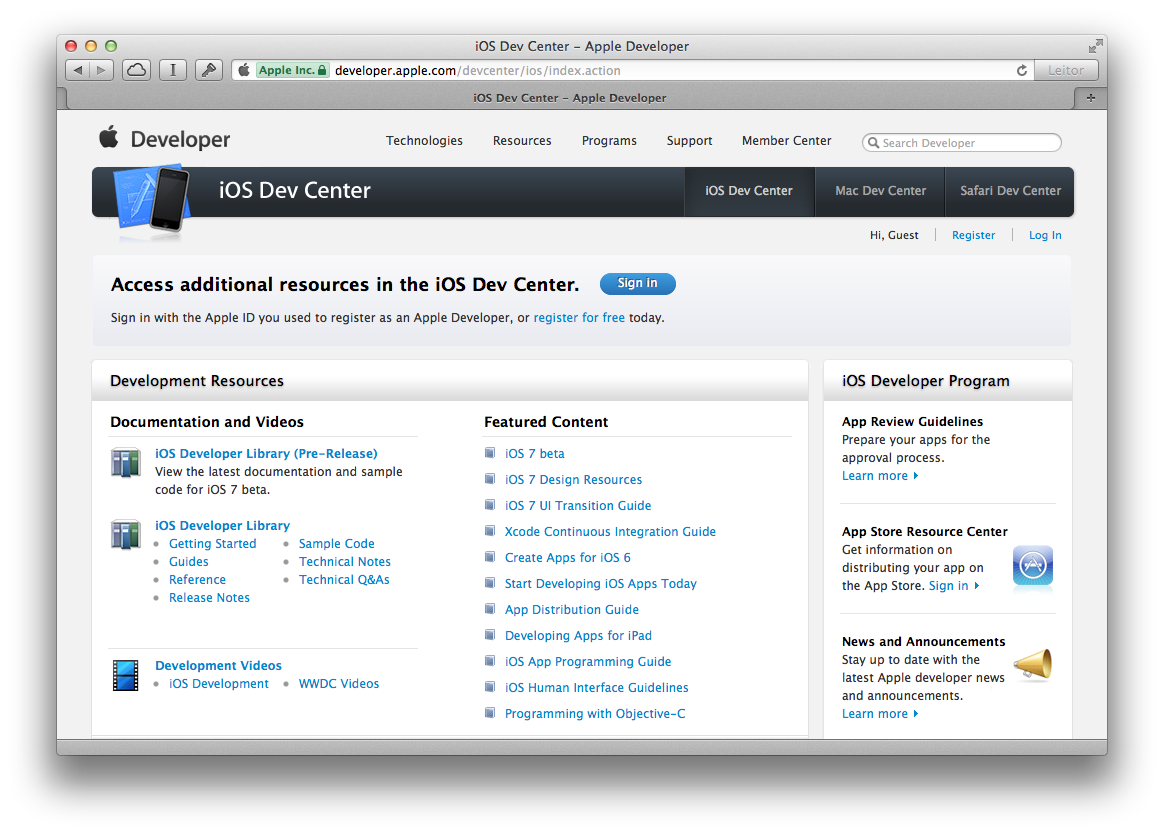
Task: Select the iOS Dev Center tab
Action: coord(749,191)
